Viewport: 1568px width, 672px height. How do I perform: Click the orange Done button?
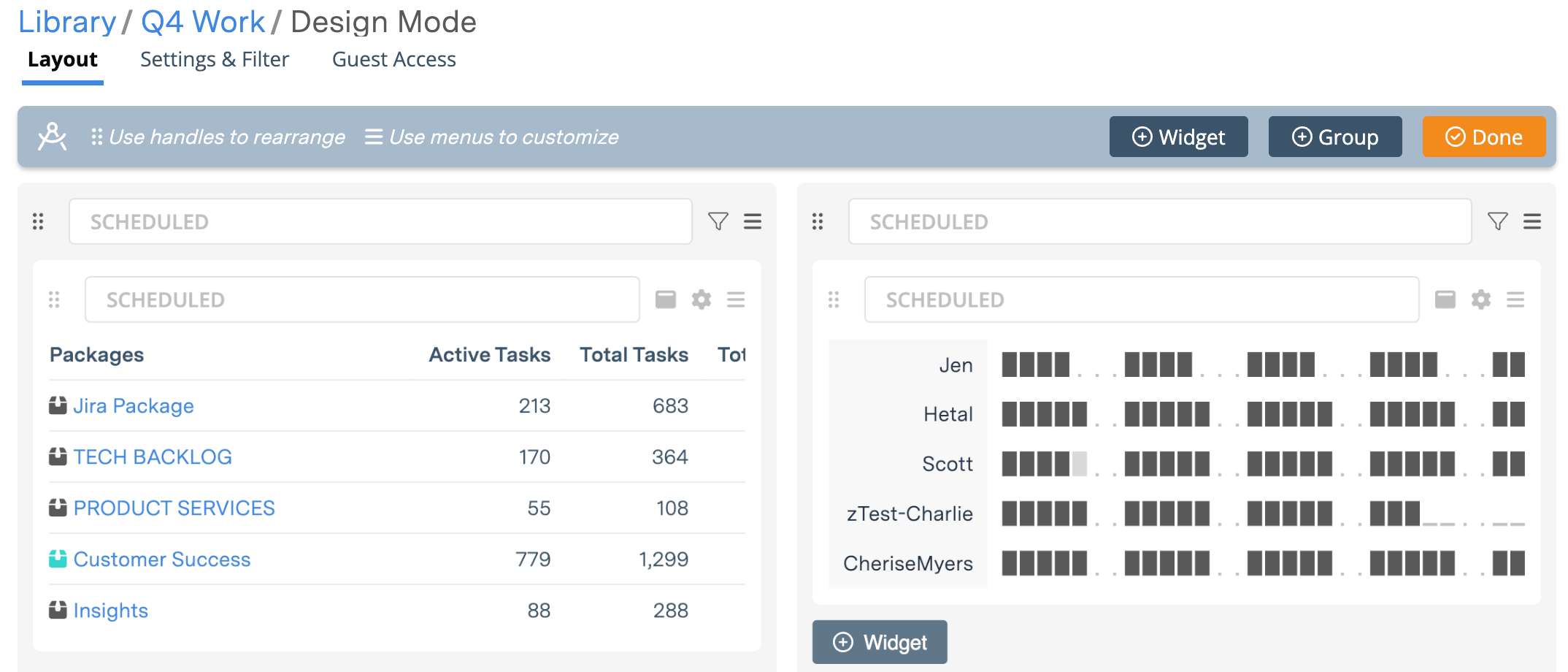click(1483, 137)
